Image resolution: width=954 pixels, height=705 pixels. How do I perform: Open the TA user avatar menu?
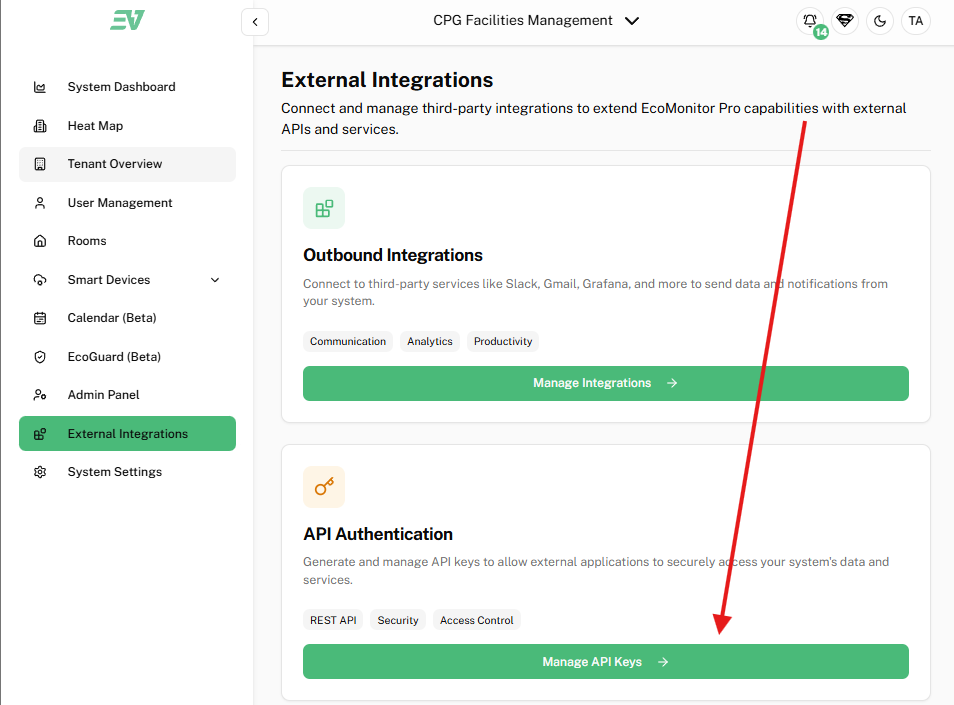[915, 21]
